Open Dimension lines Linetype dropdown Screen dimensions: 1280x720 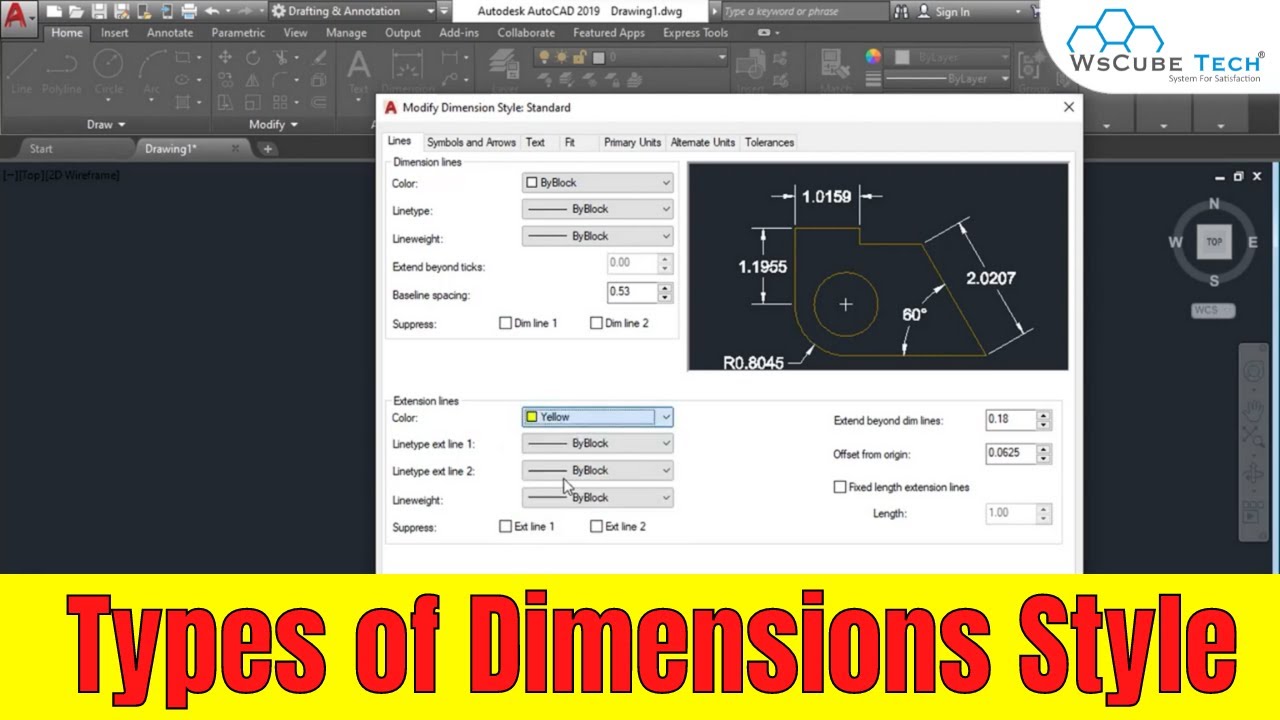click(597, 209)
